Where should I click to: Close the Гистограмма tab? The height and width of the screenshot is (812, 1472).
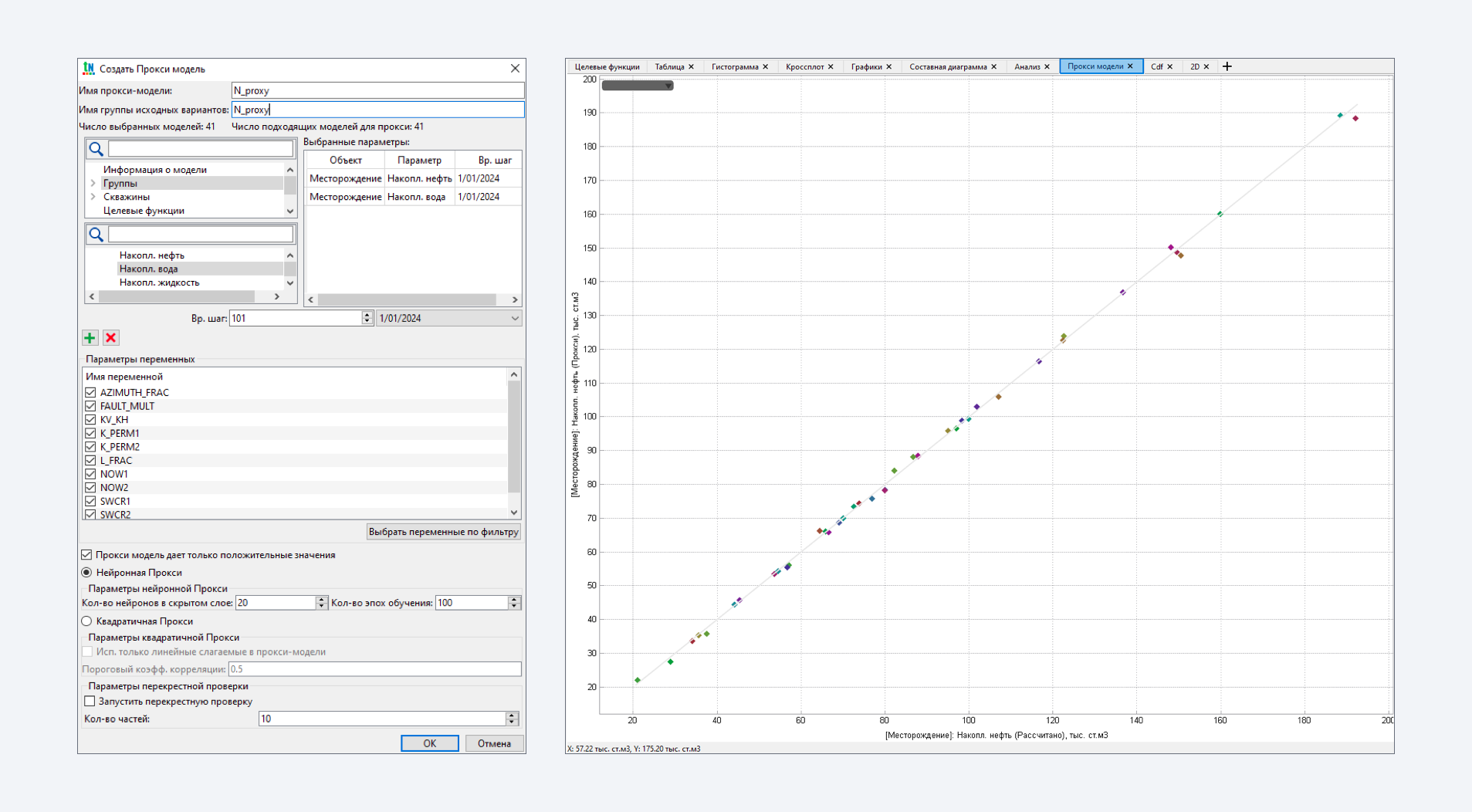coord(765,66)
